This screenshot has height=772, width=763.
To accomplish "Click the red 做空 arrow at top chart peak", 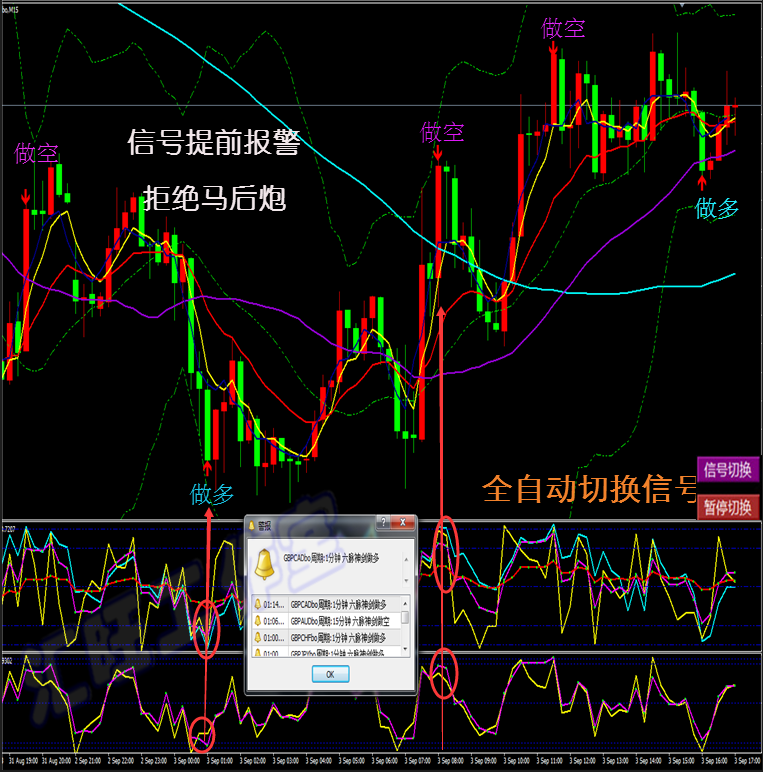I will click(x=554, y=48).
